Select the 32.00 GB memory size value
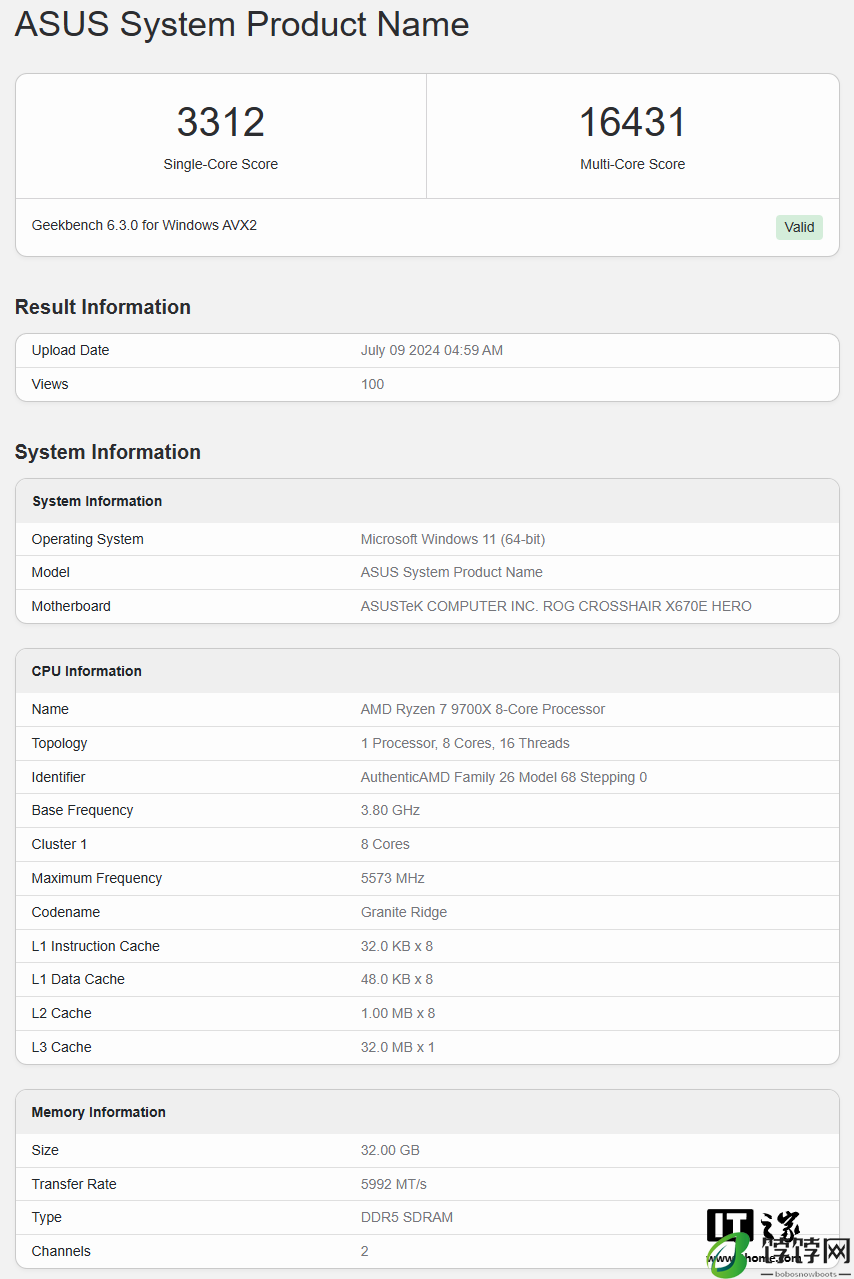 tap(389, 1150)
